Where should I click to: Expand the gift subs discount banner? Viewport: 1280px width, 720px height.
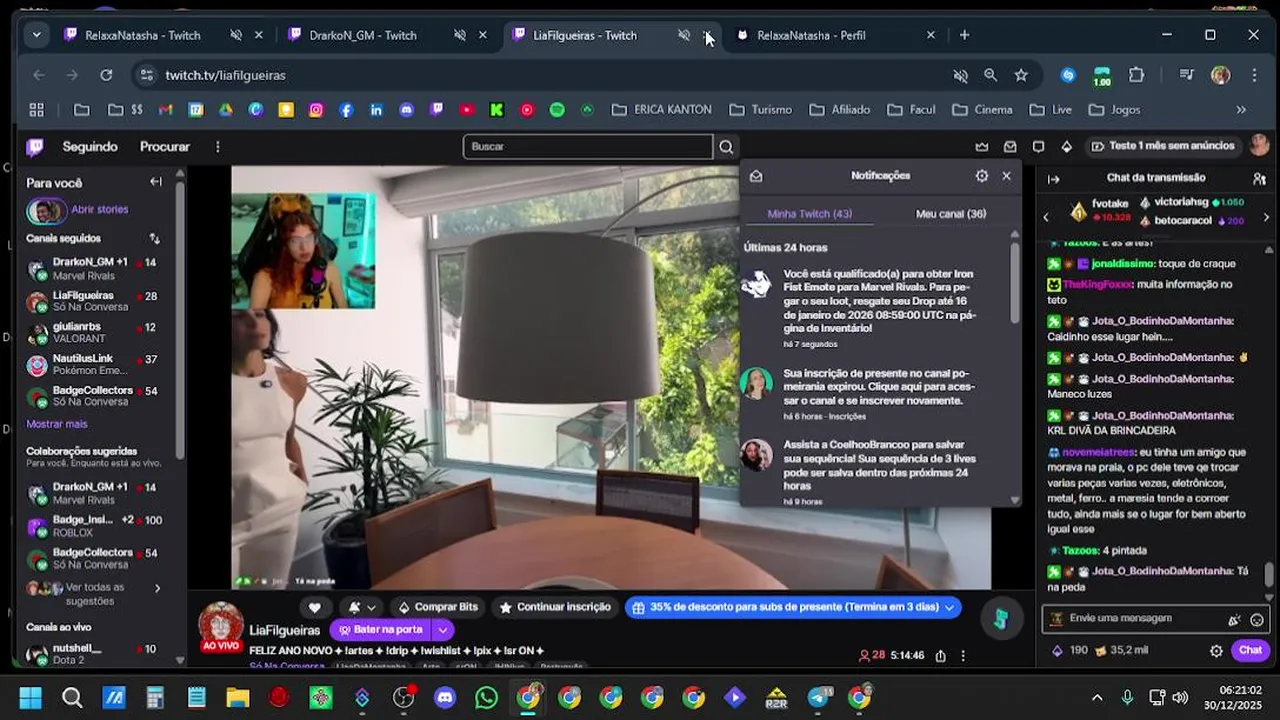tap(949, 607)
